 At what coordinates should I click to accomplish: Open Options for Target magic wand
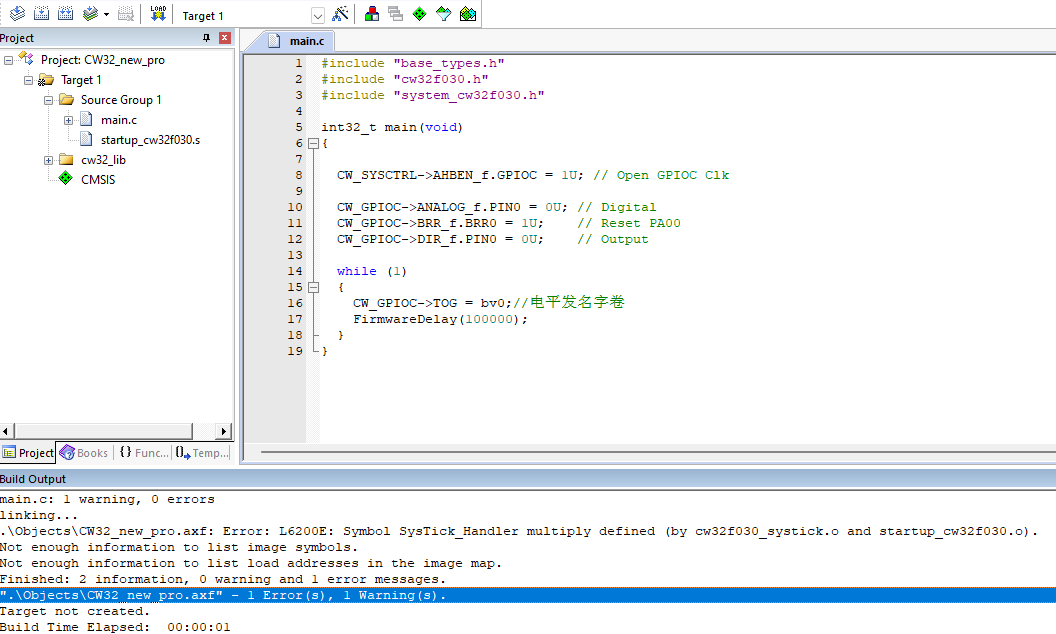(x=341, y=13)
